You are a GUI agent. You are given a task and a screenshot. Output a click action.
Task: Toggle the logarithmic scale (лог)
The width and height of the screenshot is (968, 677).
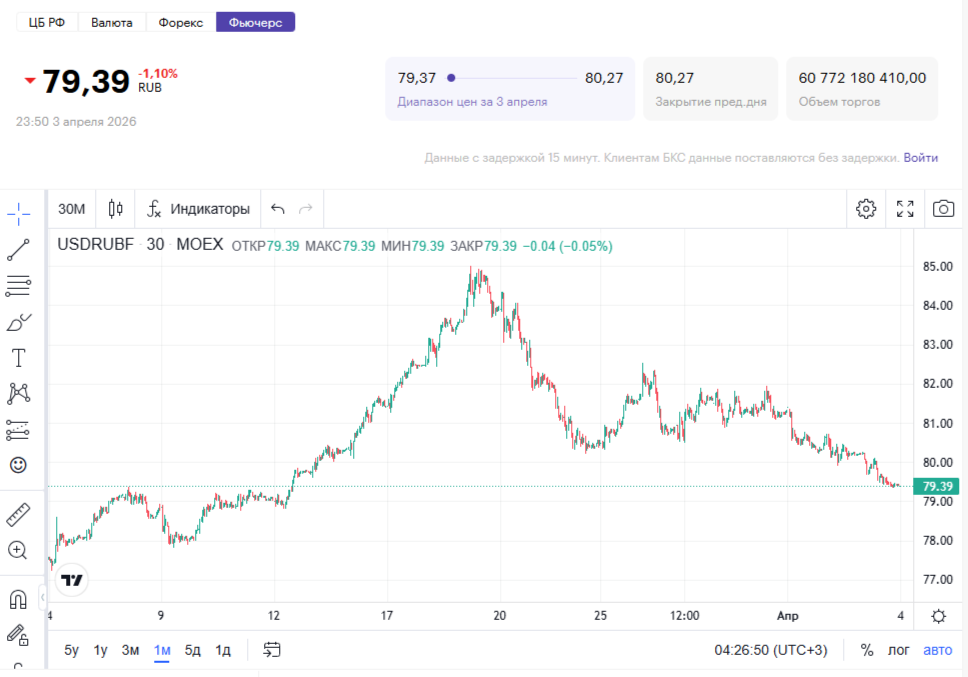tap(899, 650)
